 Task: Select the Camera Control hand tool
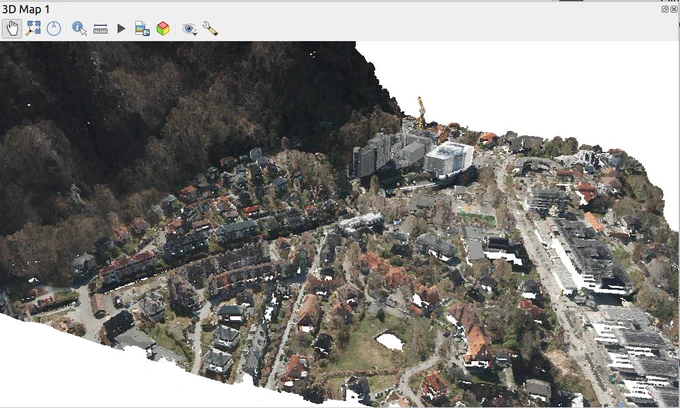12,29
